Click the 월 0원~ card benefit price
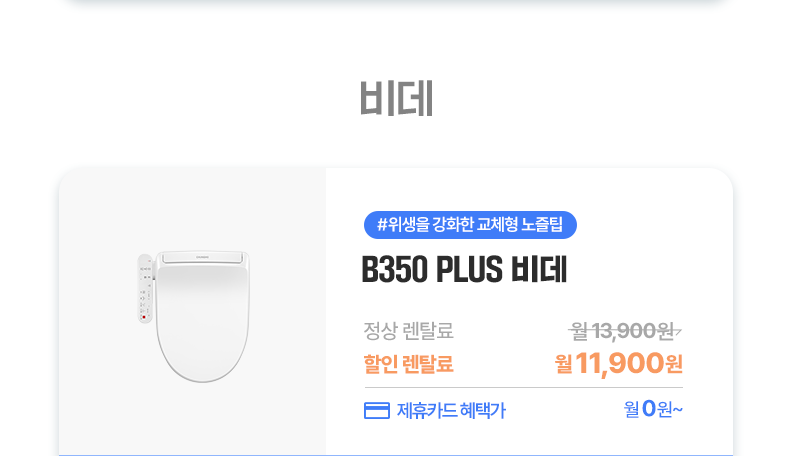 pos(653,409)
